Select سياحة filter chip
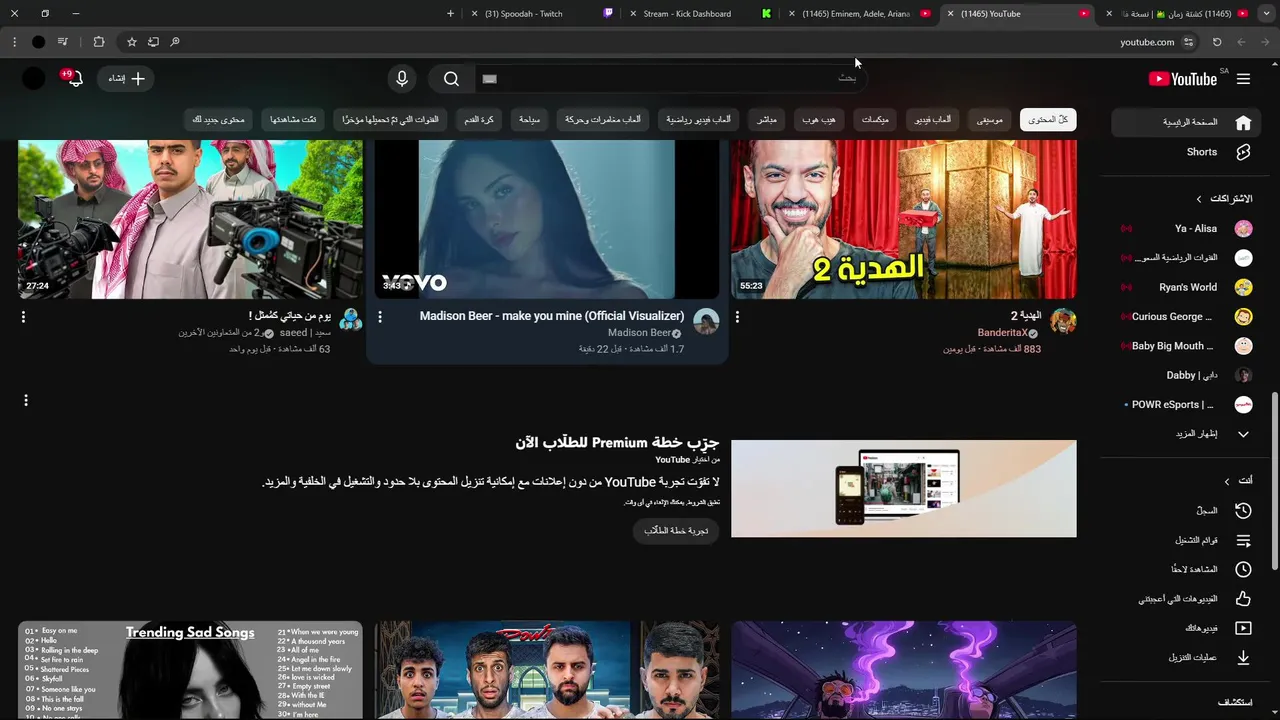 (529, 120)
